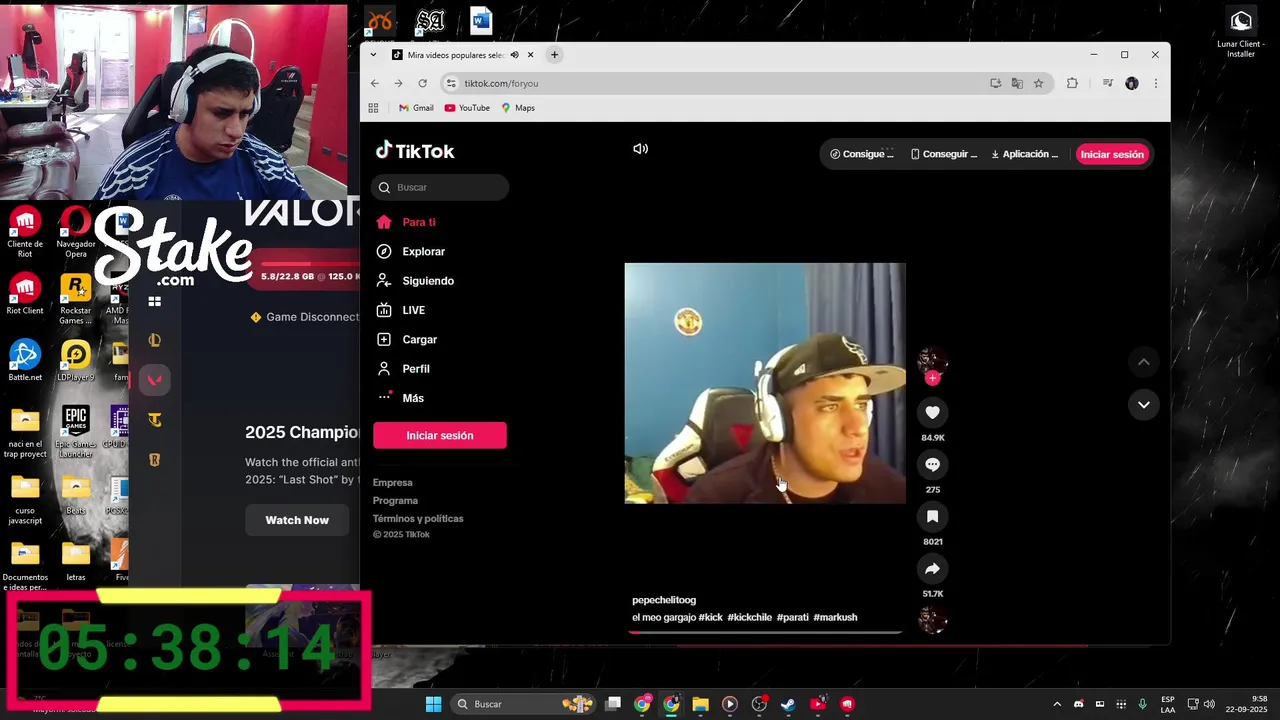Image resolution: width=1280 pixels, height=720 pixels.
Task: Expand the Programa footer section
Action: tap(396, 501)
